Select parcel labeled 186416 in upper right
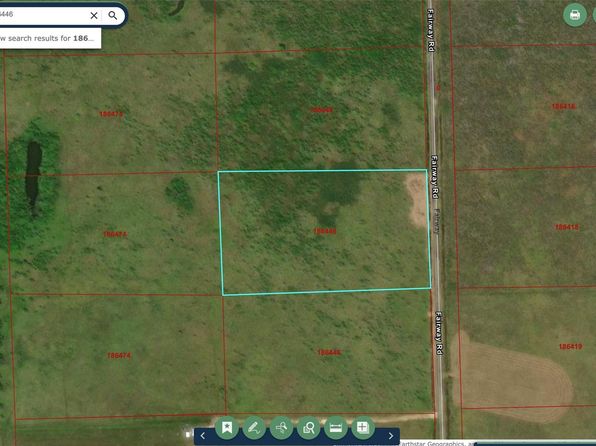This screenshot has width=596, height=446. 563,106
